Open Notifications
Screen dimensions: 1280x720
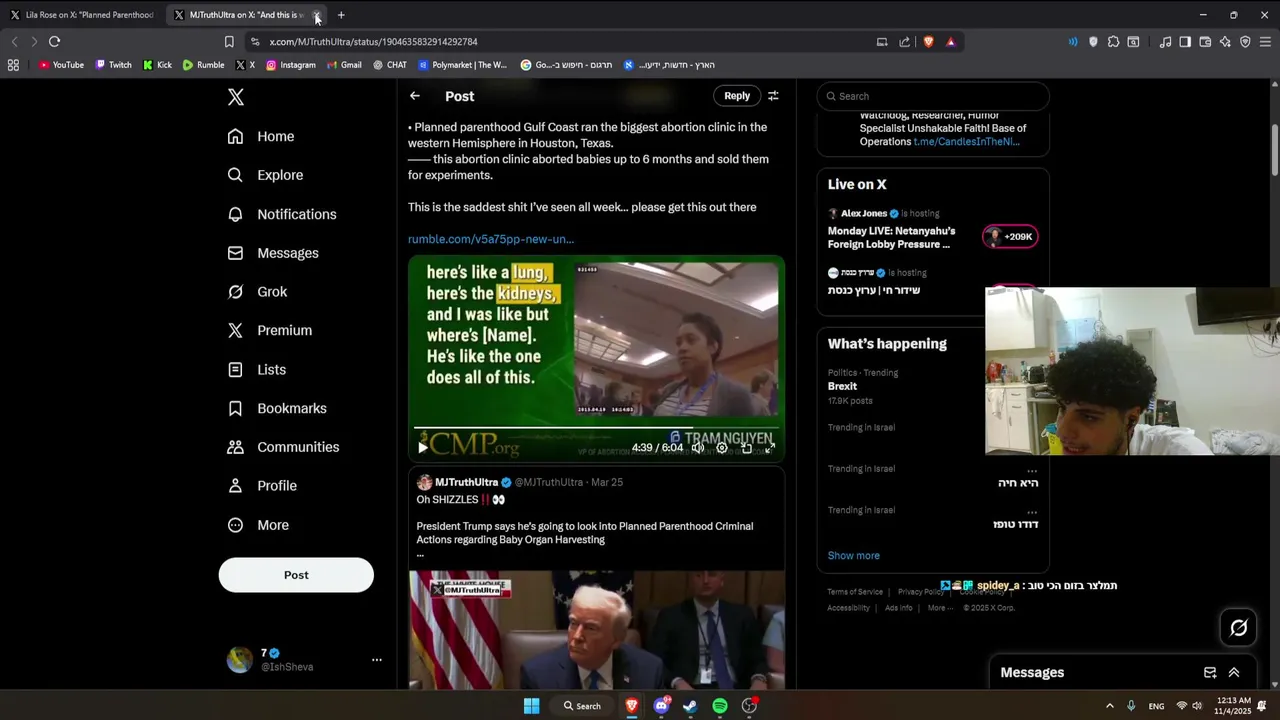click(282, 214)
